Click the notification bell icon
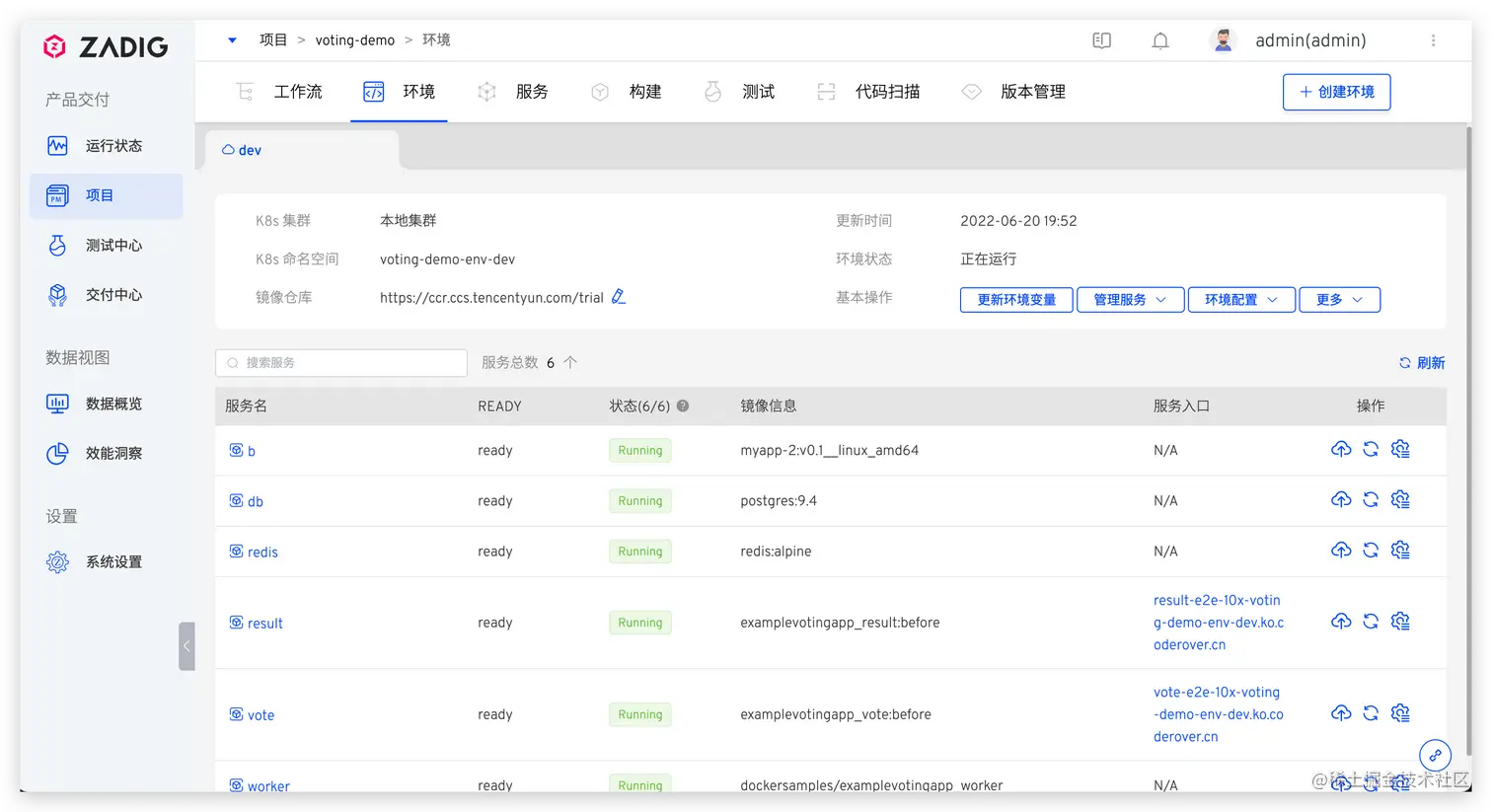Image resolution: width=1492 pixels, height=812 pixels. (x=1160, y=40)
